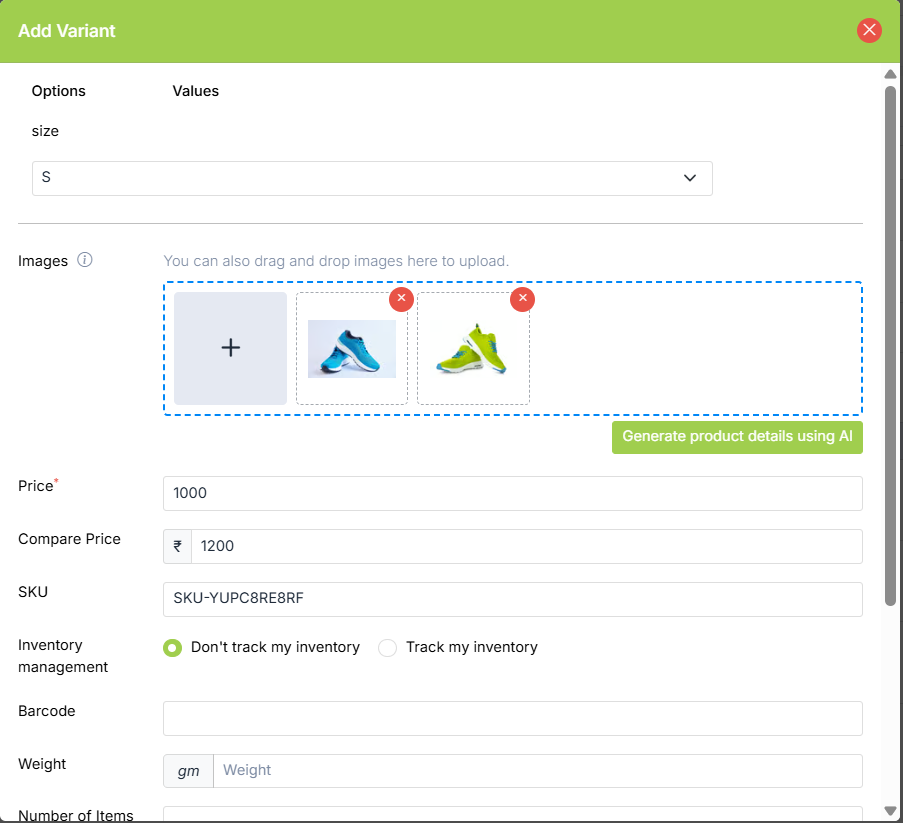Click the gm unit label for Weight

coord(188,771)
